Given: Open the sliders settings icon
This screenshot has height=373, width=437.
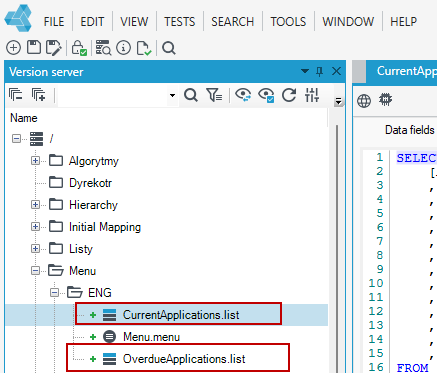Looking at the screenshot, I should tap(312, 95).
